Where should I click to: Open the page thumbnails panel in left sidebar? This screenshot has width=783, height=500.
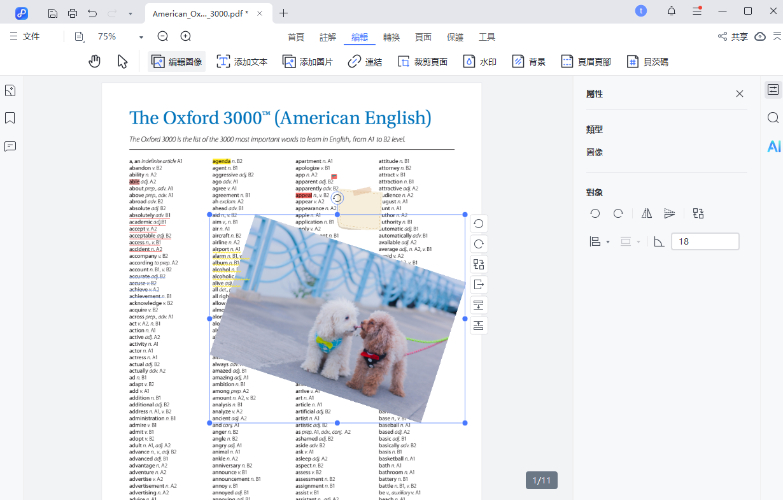(x=10, y=90)
